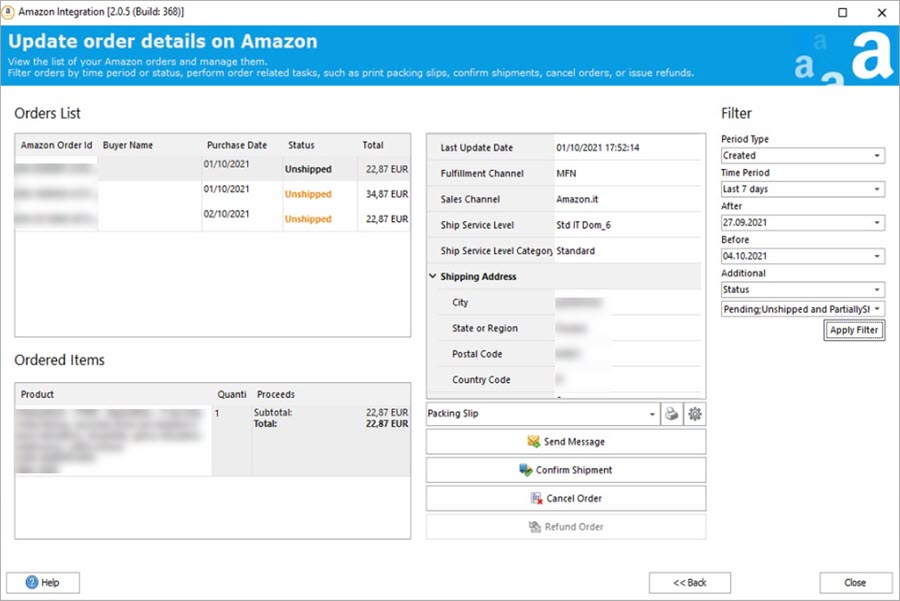Go back with << Back button
Viewport: 900px width, 601px height.
pos(689,583)
